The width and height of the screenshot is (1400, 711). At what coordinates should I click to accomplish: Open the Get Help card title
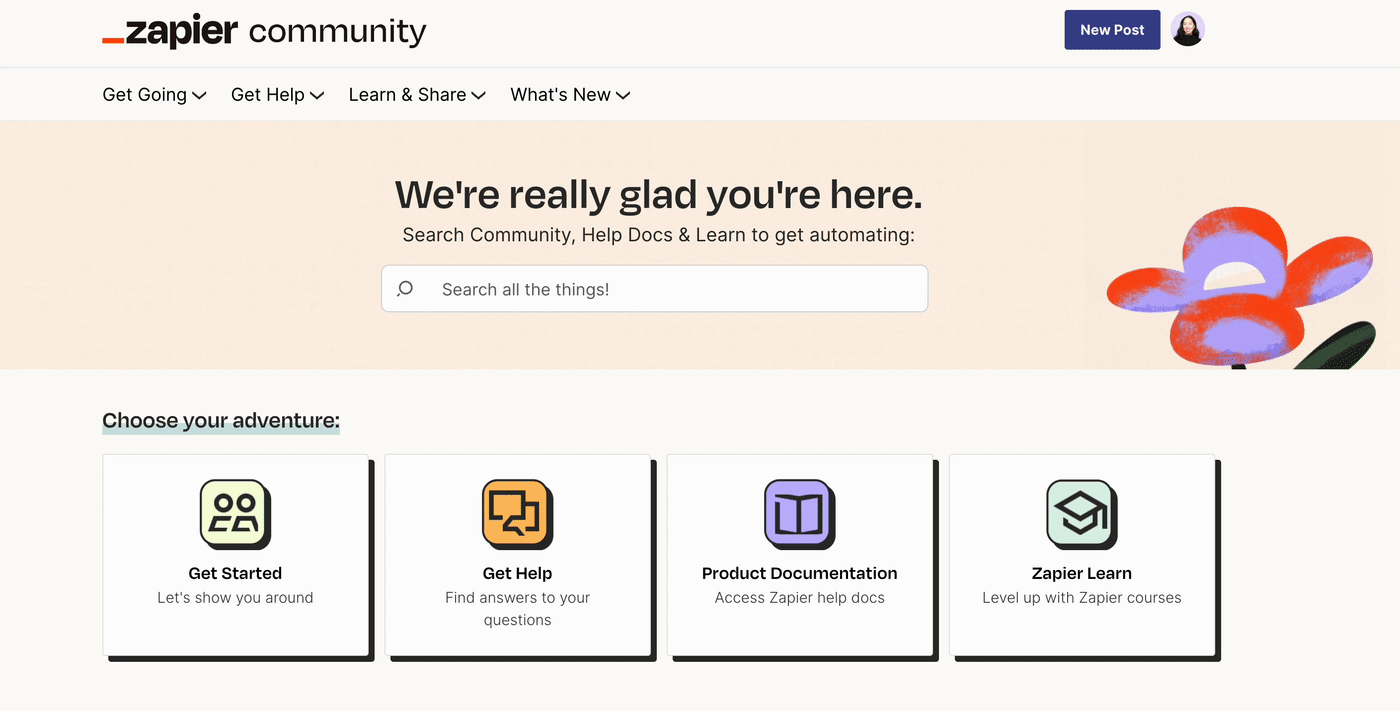click(517, 573)
